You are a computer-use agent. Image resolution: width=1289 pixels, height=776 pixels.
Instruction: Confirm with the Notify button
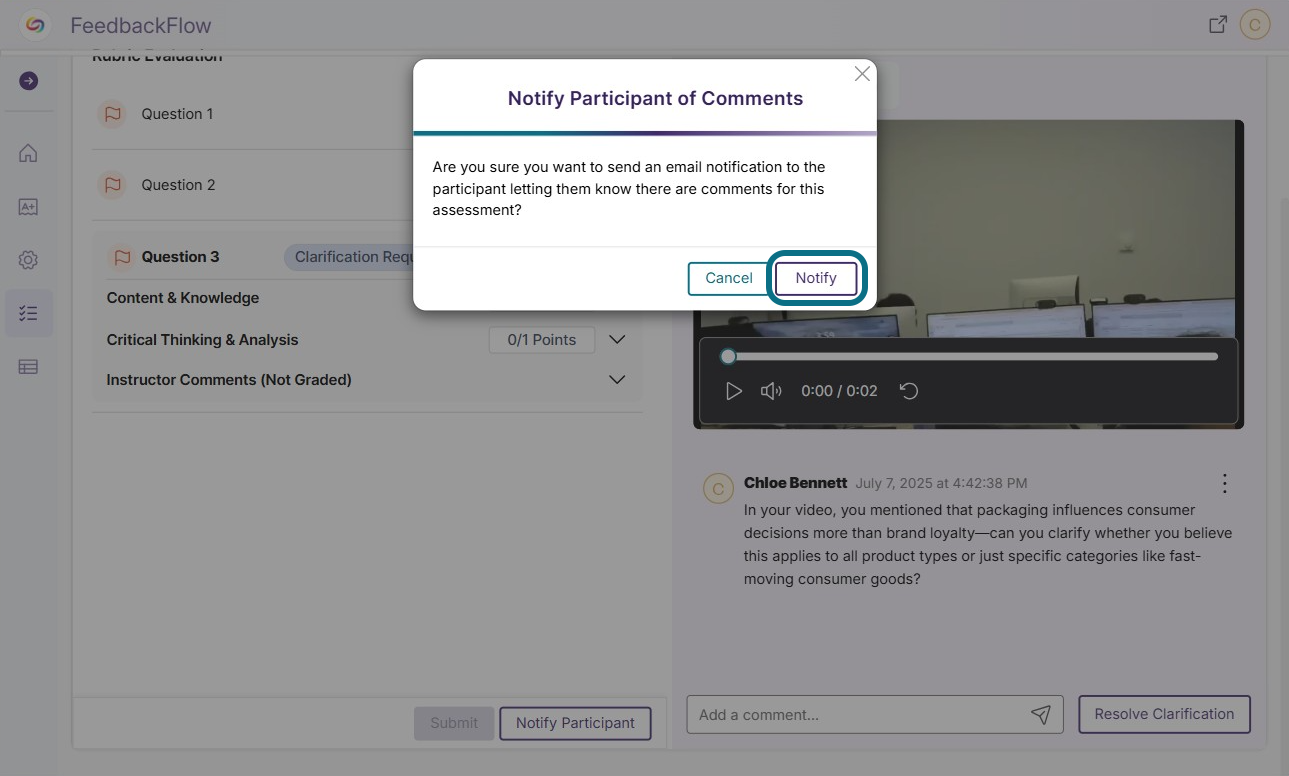[816, 278]
